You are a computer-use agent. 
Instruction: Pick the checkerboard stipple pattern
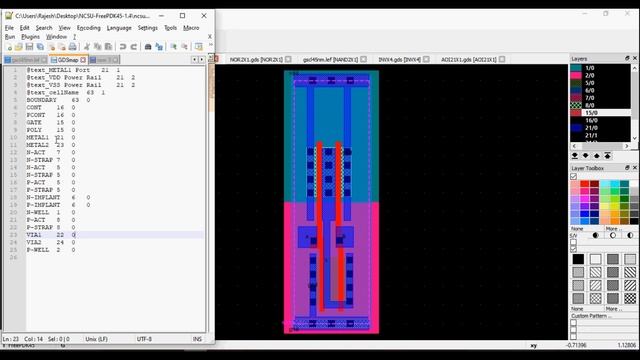[x=630, y=298]
